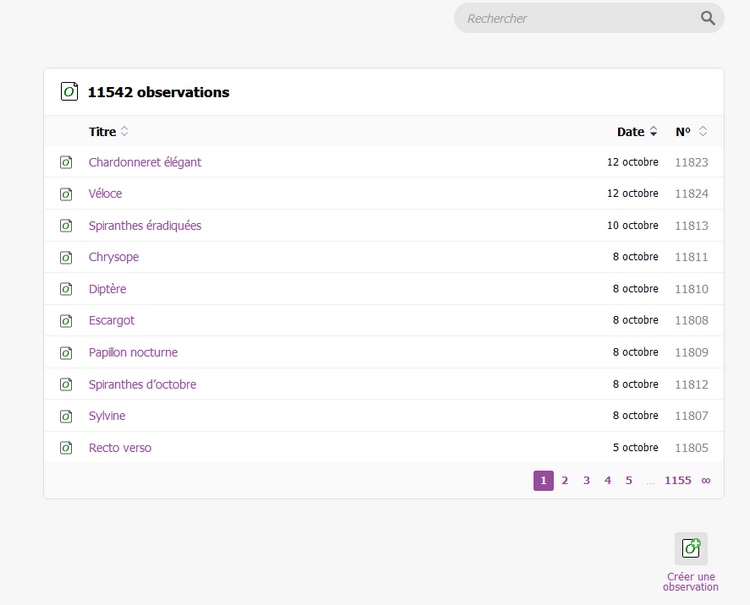Image resolution: width=750 pixels, height=605 pixels.
Task: Sort the list by N° column
Action: point(690,132)
